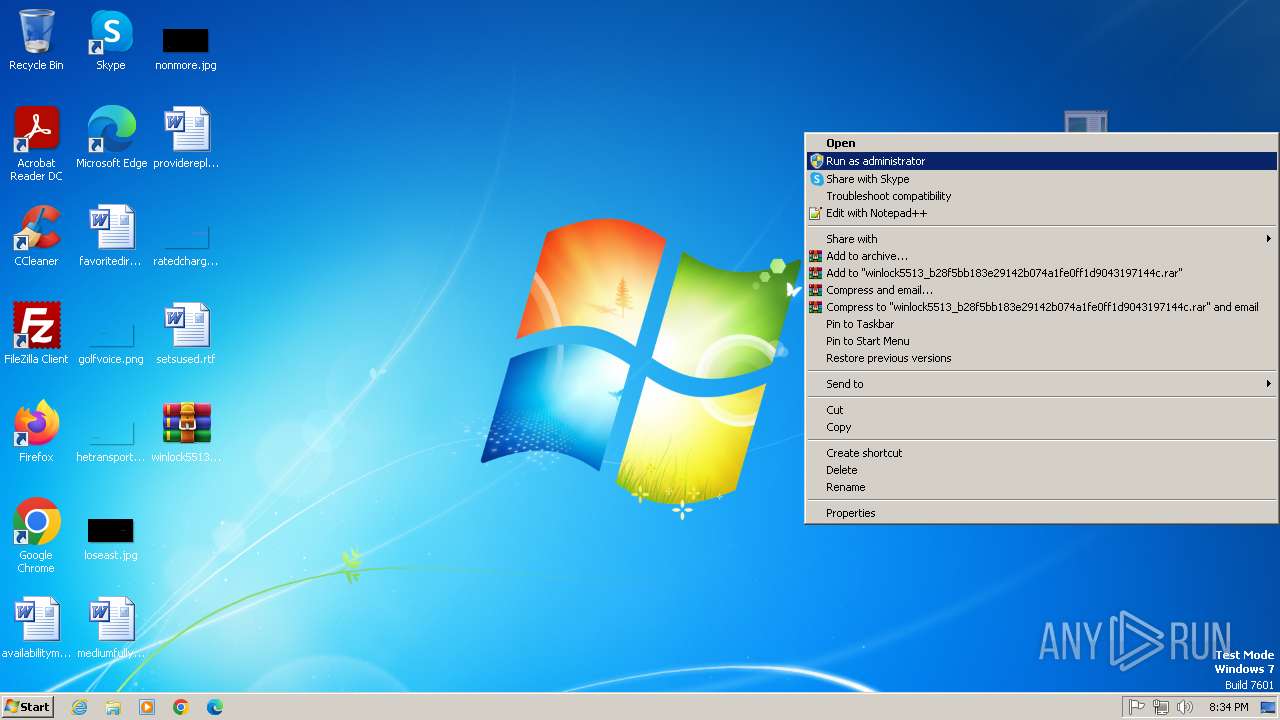Click the Show desktop button at the taskbar end
Viewport: 1280px width, 720px height.
pyautogui.click(x=1268, y=707)
